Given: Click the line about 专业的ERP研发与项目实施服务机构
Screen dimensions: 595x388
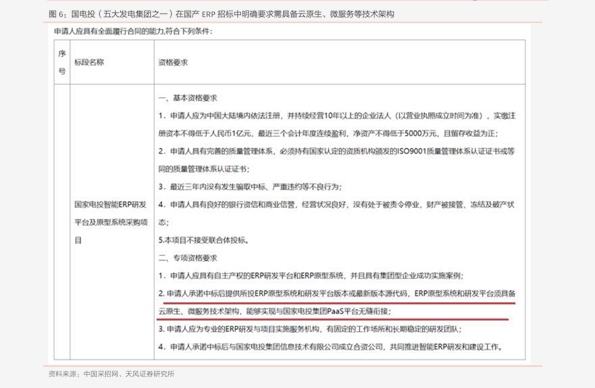Looking at the screenshot, I should tap(310, 329).
